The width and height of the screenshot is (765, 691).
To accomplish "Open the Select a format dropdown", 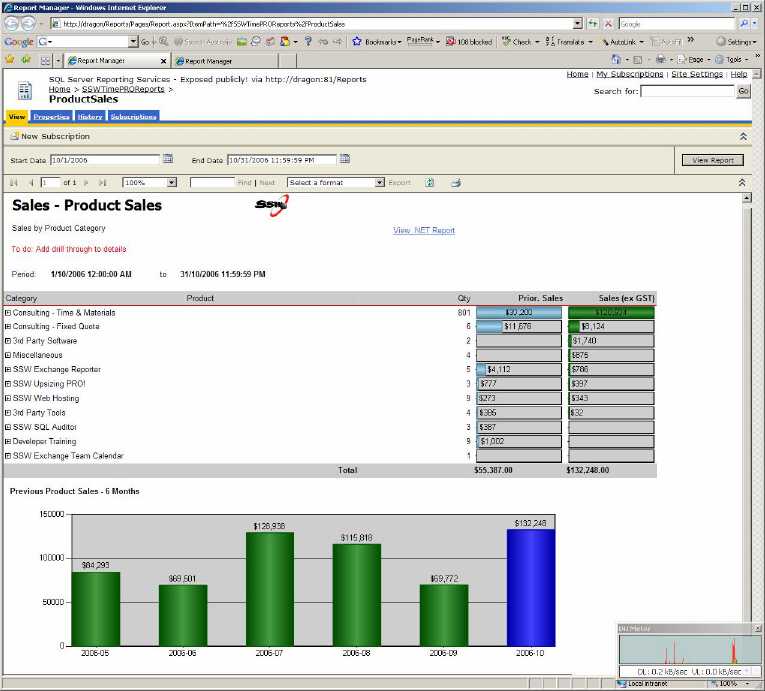I will 379,183.
